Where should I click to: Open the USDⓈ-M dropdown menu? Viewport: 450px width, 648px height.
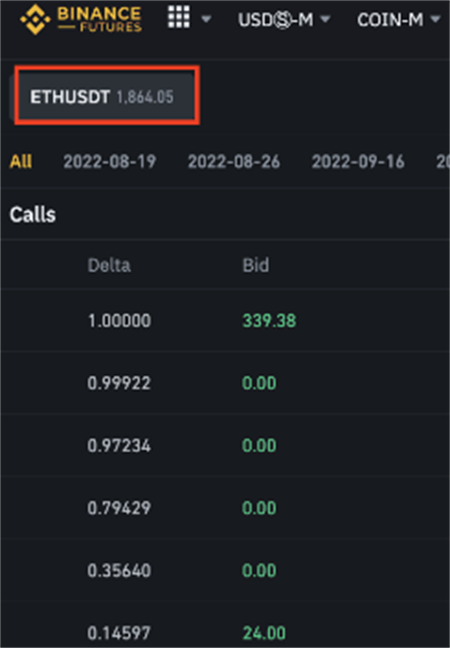284,19
